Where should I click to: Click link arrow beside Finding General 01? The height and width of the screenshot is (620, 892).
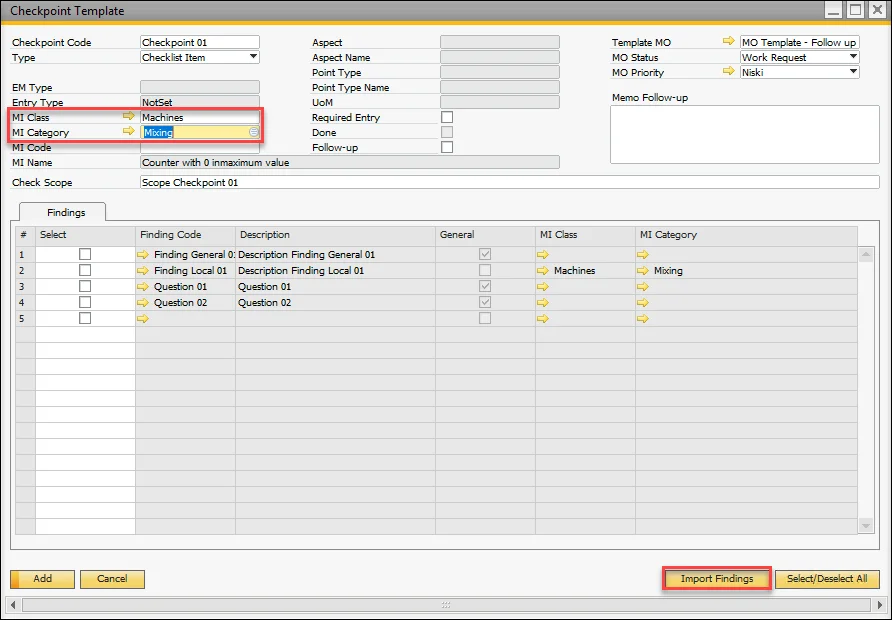[x=143, y=255]
